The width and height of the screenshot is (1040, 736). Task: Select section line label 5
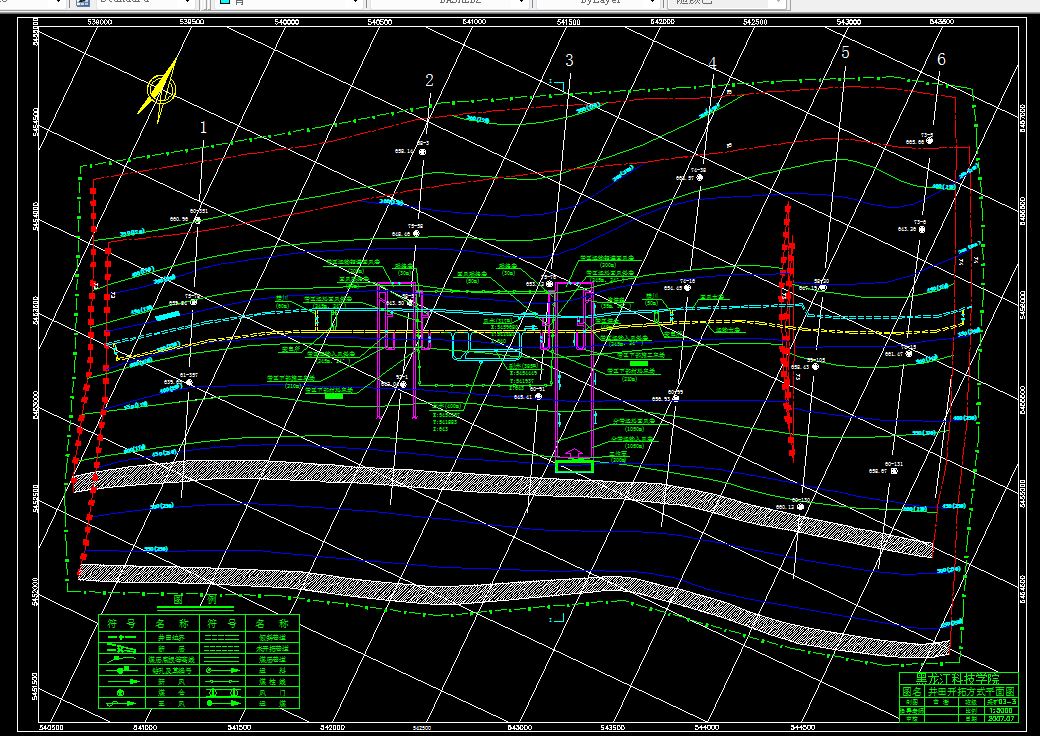845,52
